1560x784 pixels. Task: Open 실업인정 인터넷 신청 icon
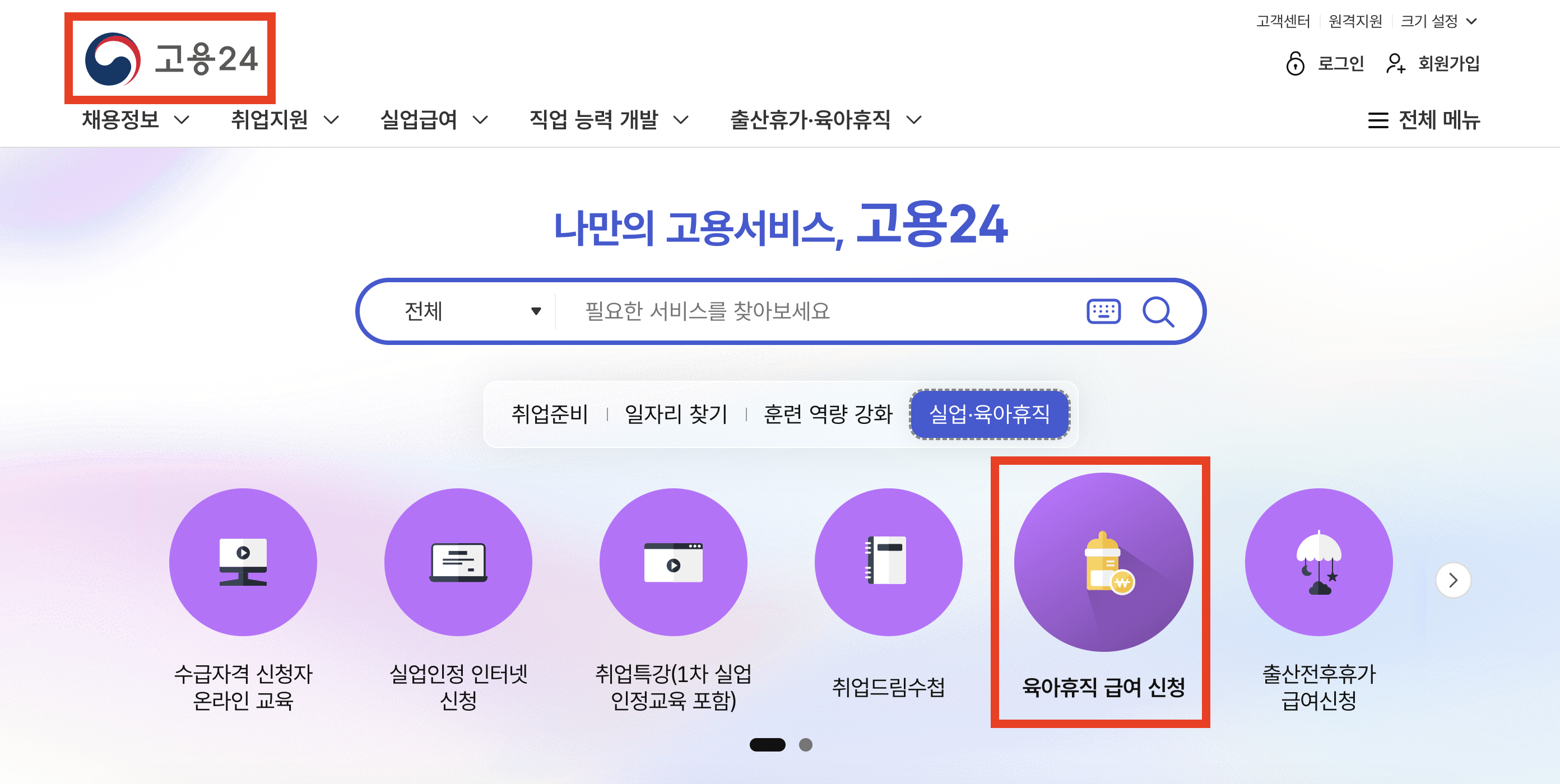click(x=458, y=562)
